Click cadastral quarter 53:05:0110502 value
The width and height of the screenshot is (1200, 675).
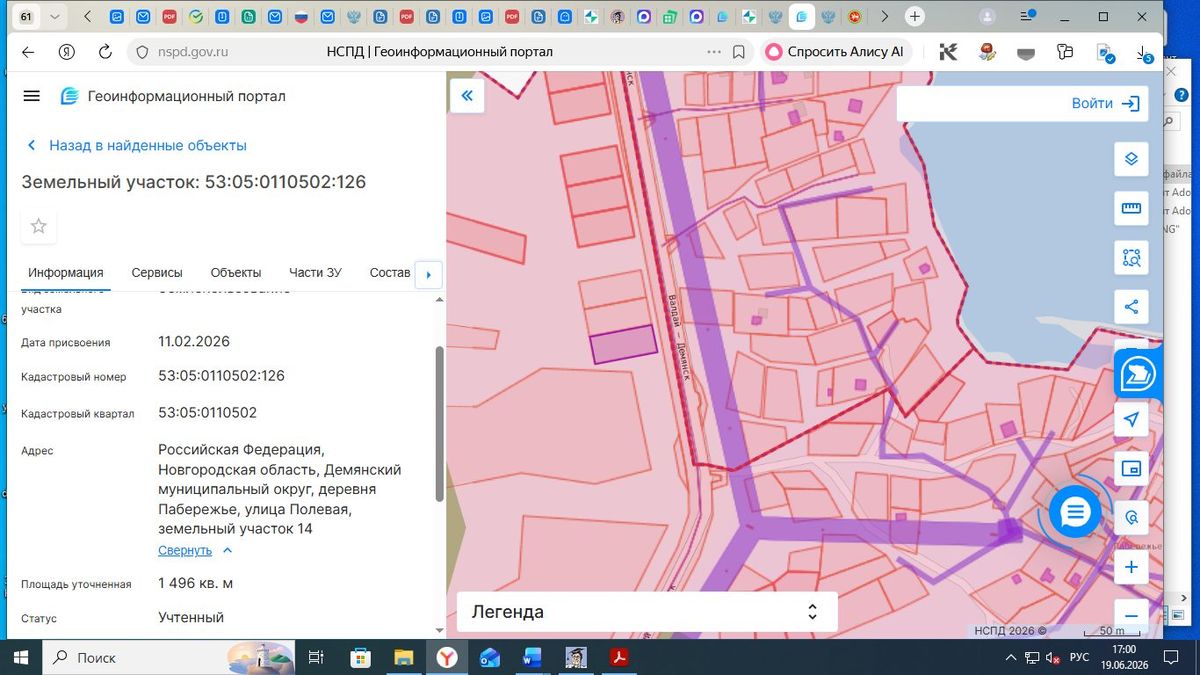[207, 412]
